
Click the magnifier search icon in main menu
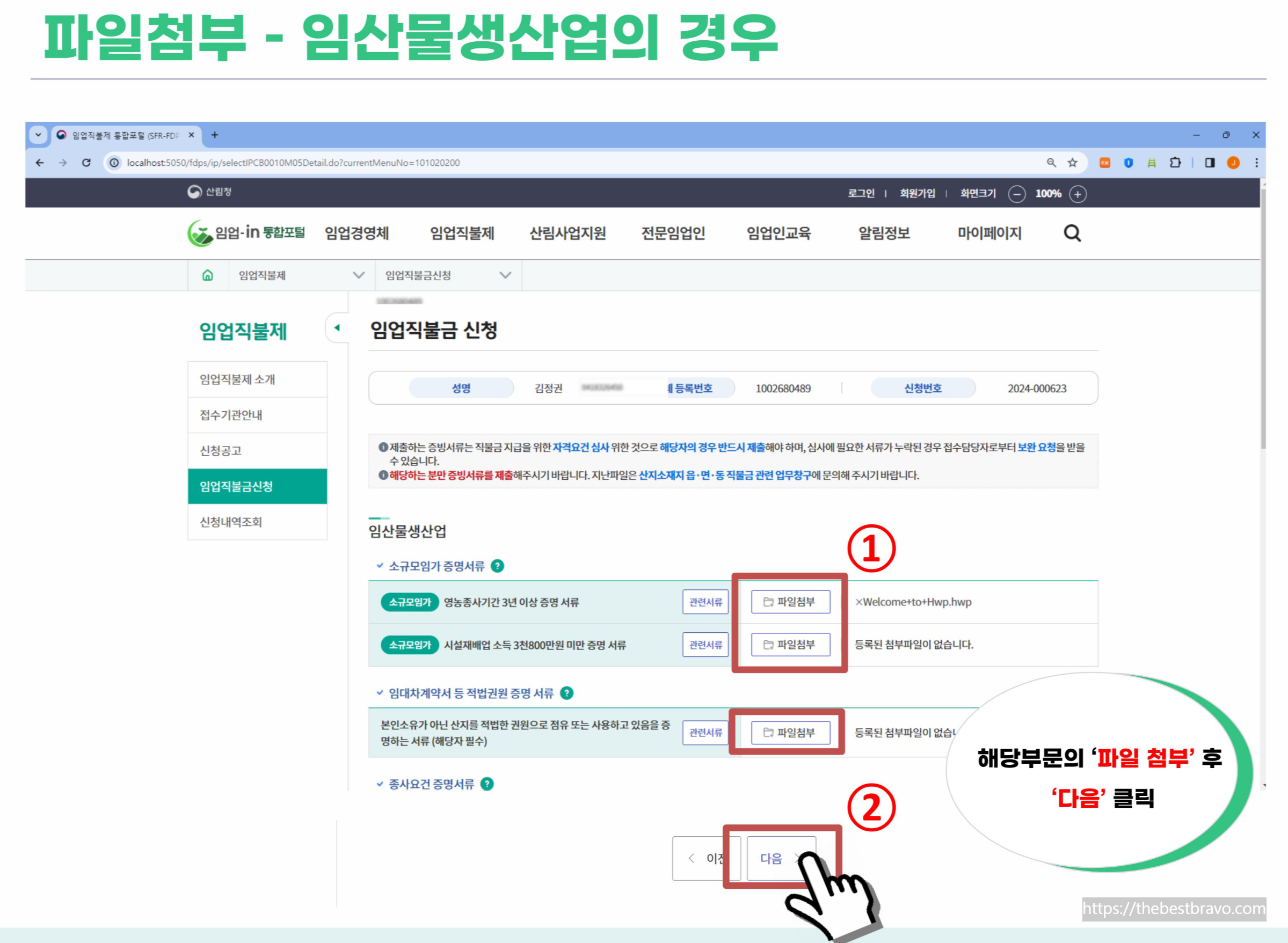[x=1072, y=233]
